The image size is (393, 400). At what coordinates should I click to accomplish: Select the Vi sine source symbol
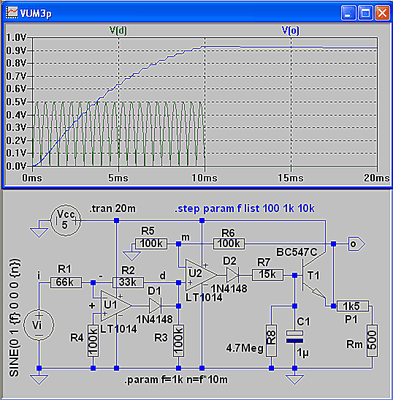[39, 325]
